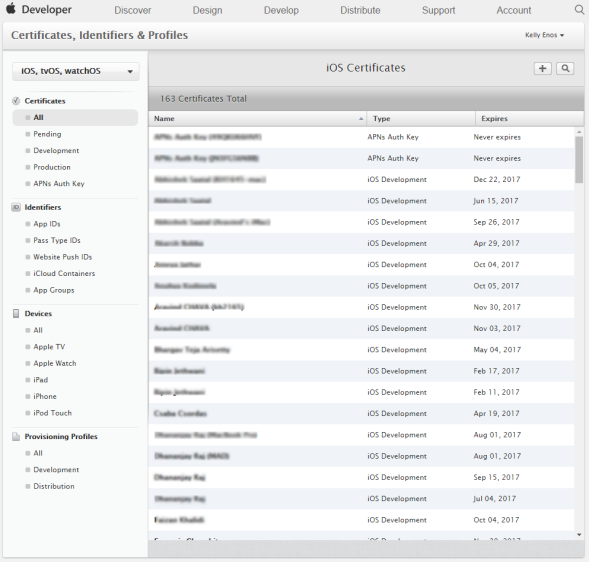
Task: Click the Devices section icon
Action: click(x=16, y=313)
